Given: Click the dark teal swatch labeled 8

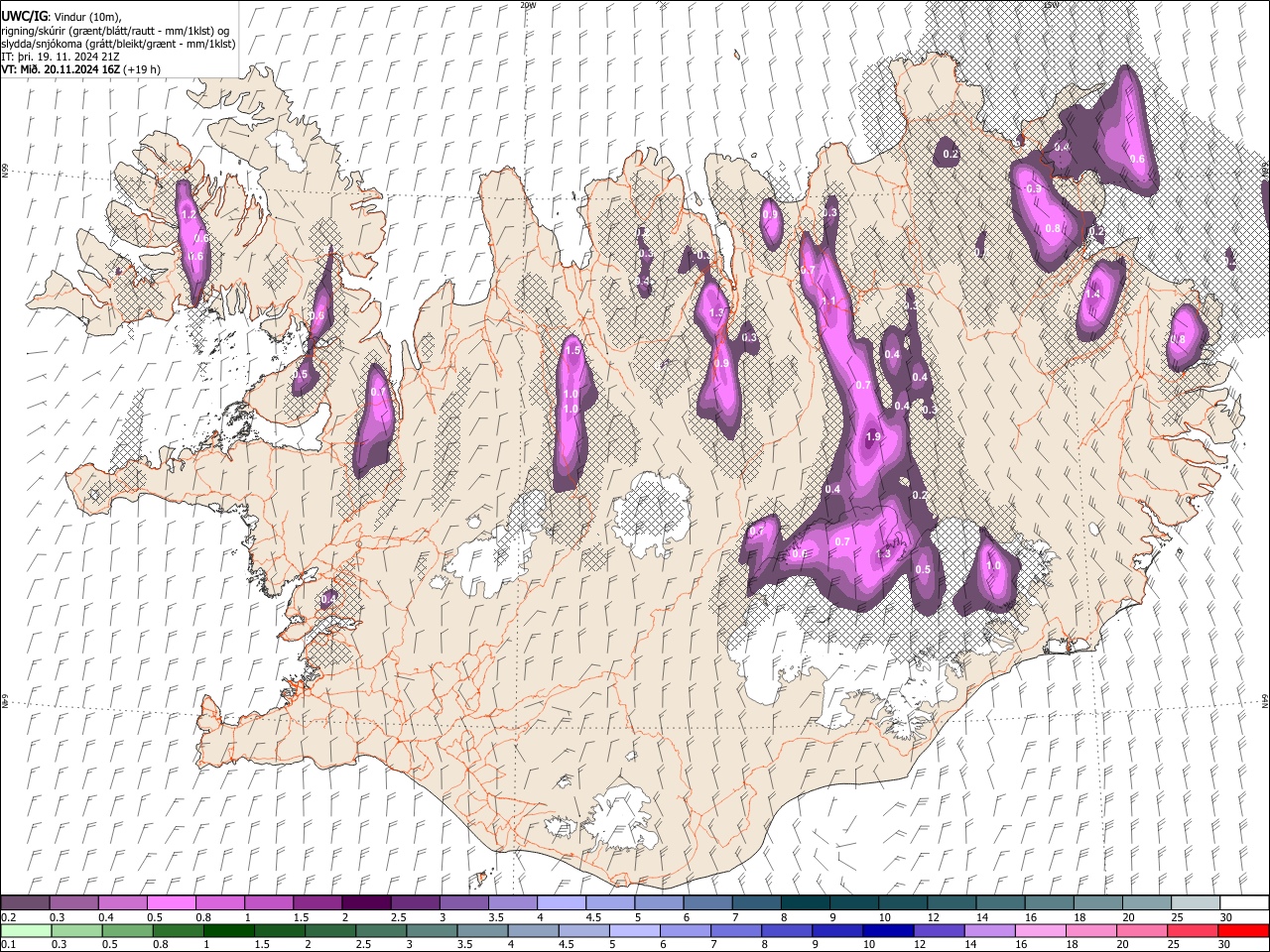Looking at the screenshot, I should [x=805, y=902].
